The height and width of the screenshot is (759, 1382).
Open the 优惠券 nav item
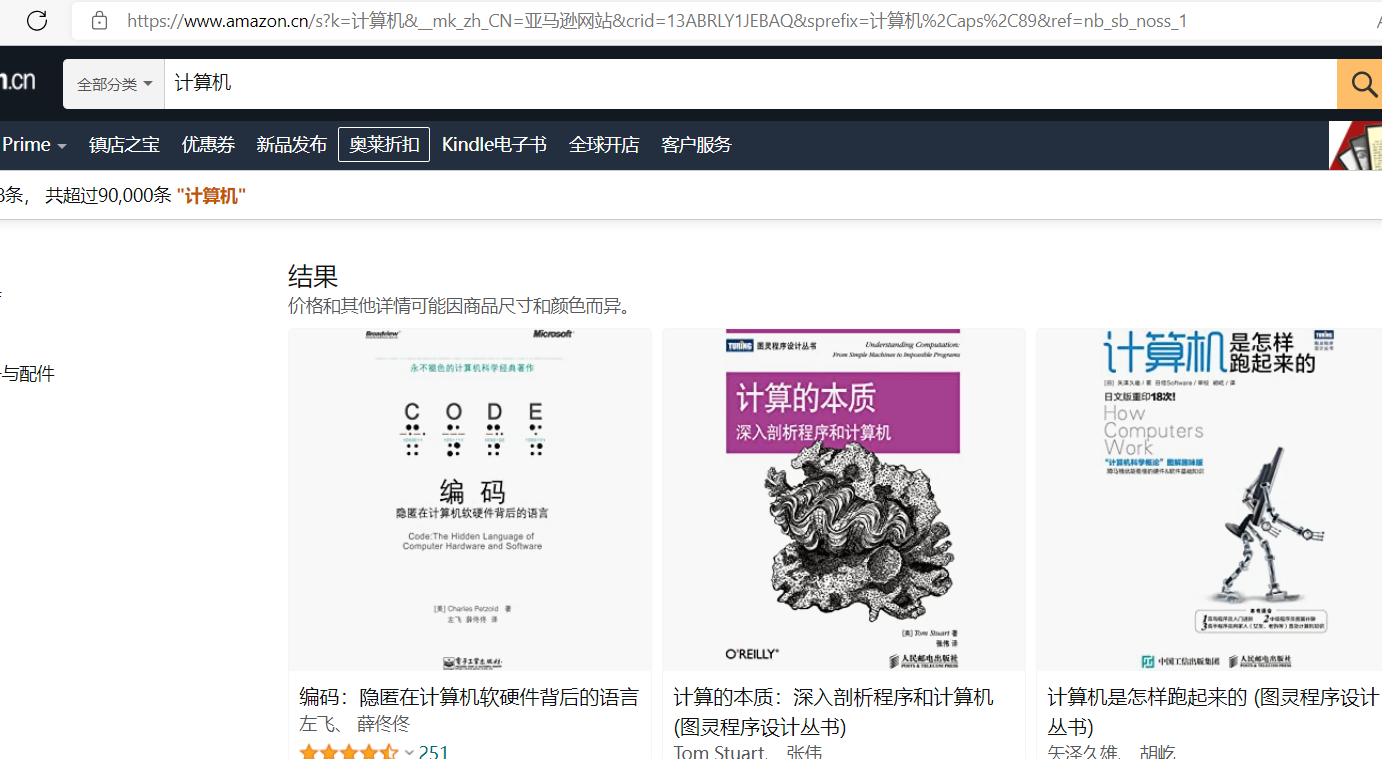click(x=208, y=144)
